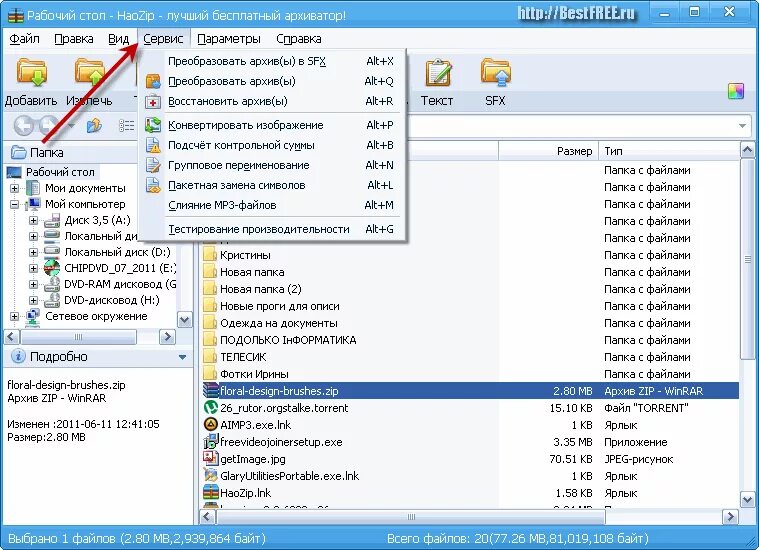The height and width of the screenshot is (550, 759).
Task: Select the Одежда на документы folder
Action: click(x=279, y=323)
